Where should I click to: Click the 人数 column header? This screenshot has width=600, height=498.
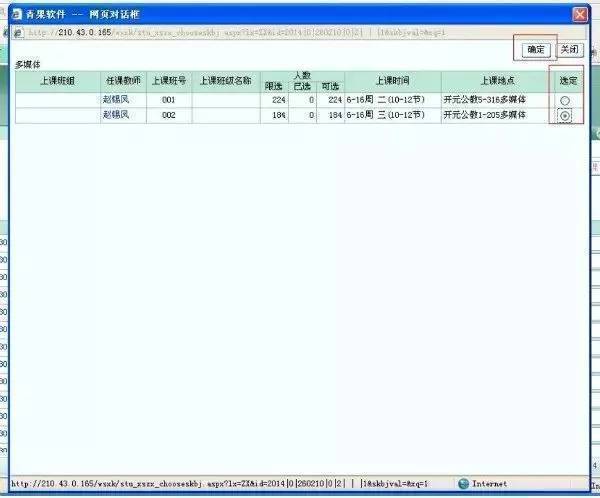(302, 76)
